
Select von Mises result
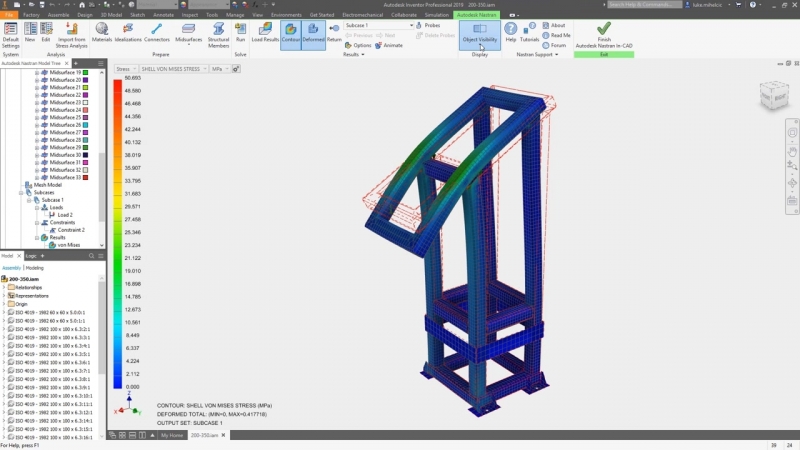tap(69, 245)
